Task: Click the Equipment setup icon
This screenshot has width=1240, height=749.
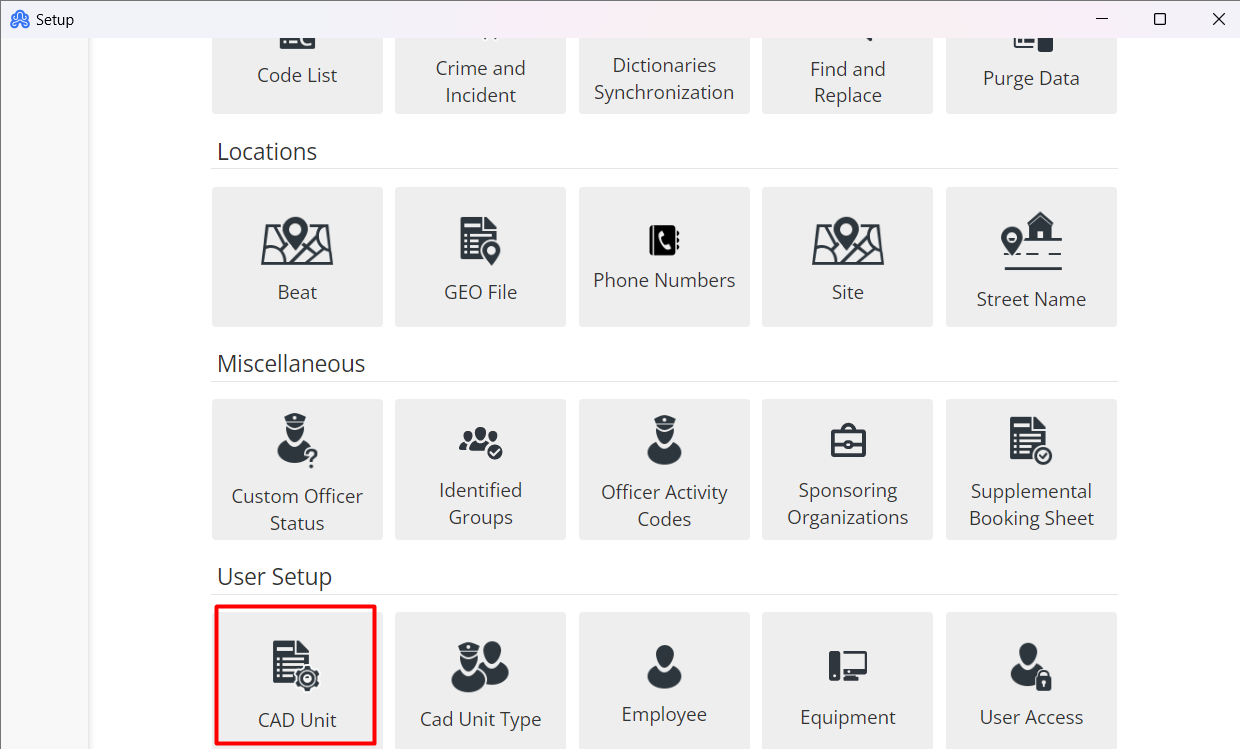Action: tap(847, 670)
